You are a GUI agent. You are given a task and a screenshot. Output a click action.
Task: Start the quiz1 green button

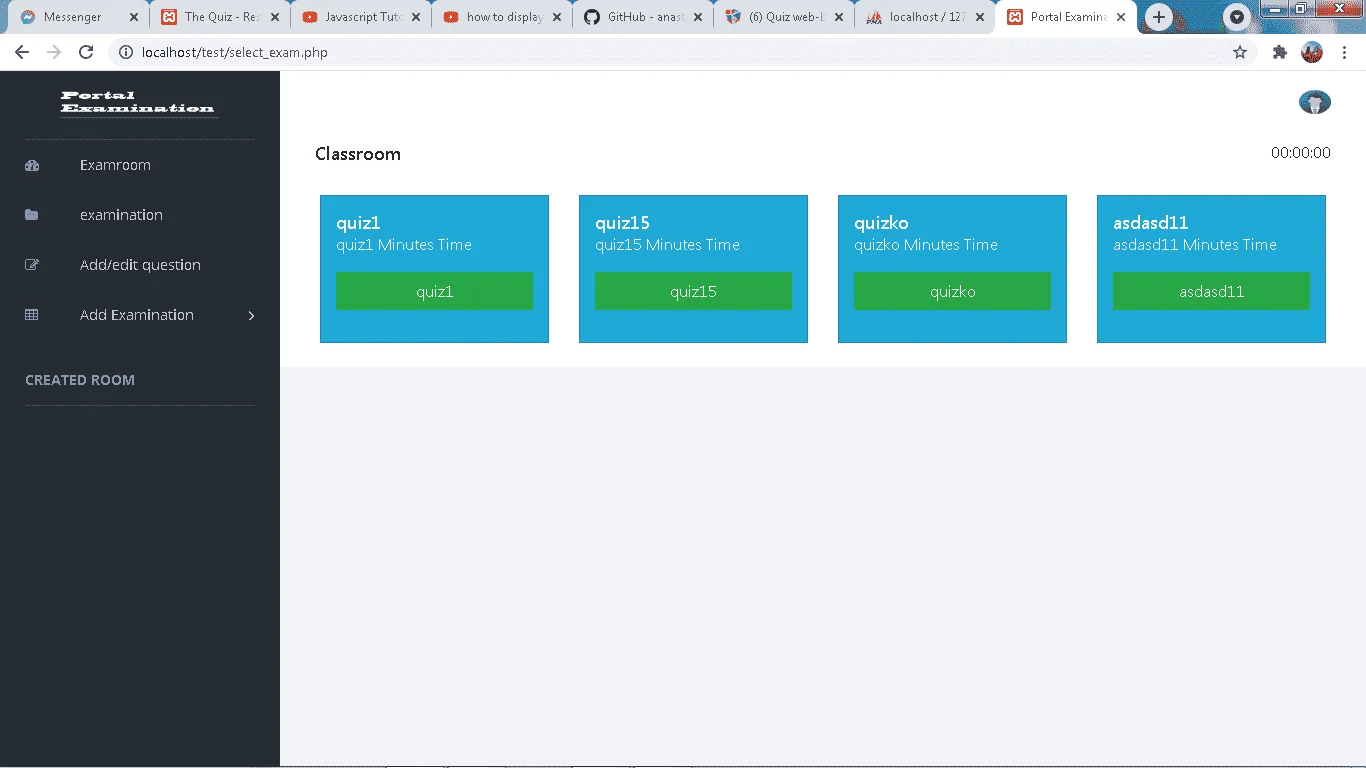434,291
